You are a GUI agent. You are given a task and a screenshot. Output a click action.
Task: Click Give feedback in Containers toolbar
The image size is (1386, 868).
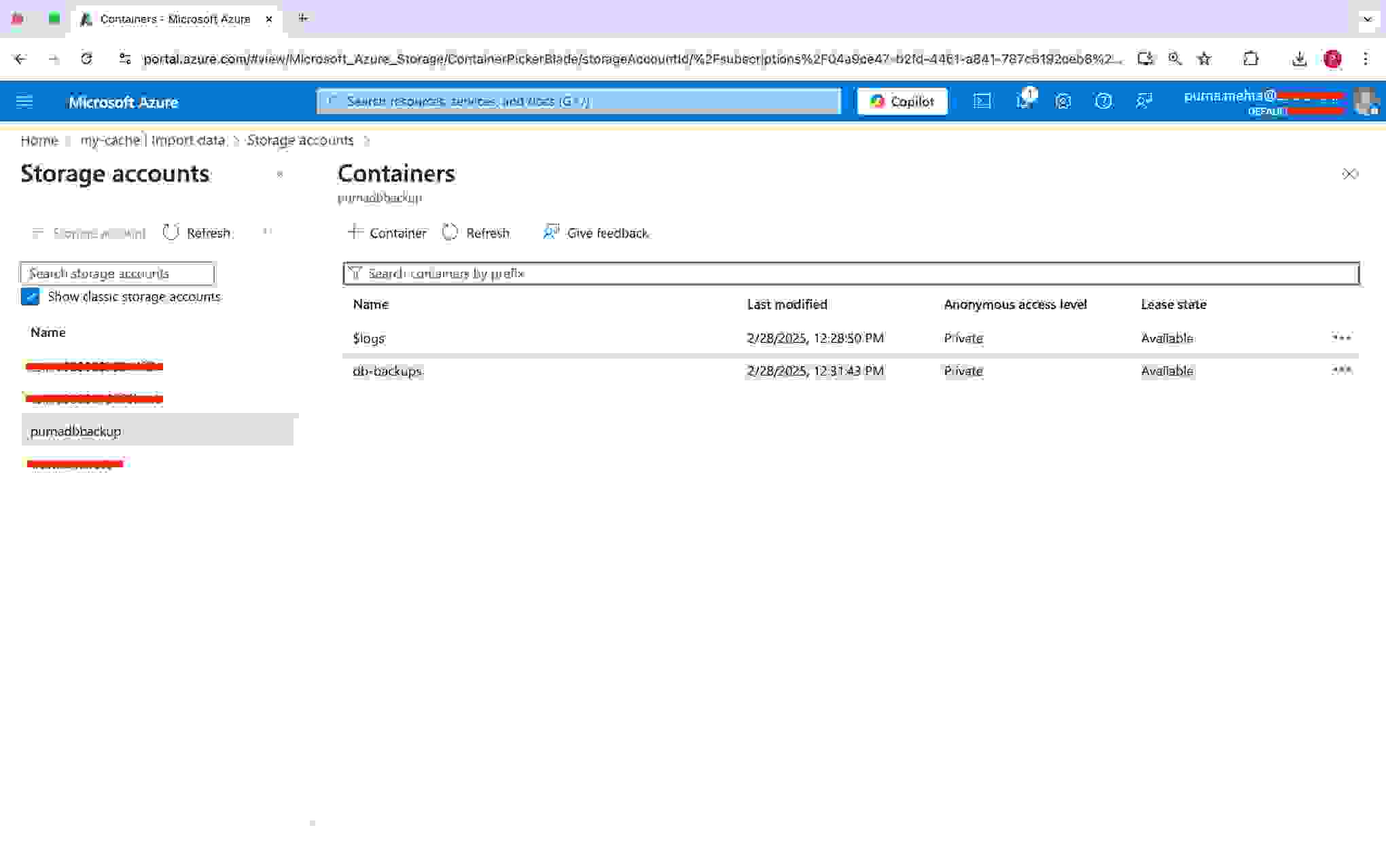pyautogui.click(x=596, y=233)
